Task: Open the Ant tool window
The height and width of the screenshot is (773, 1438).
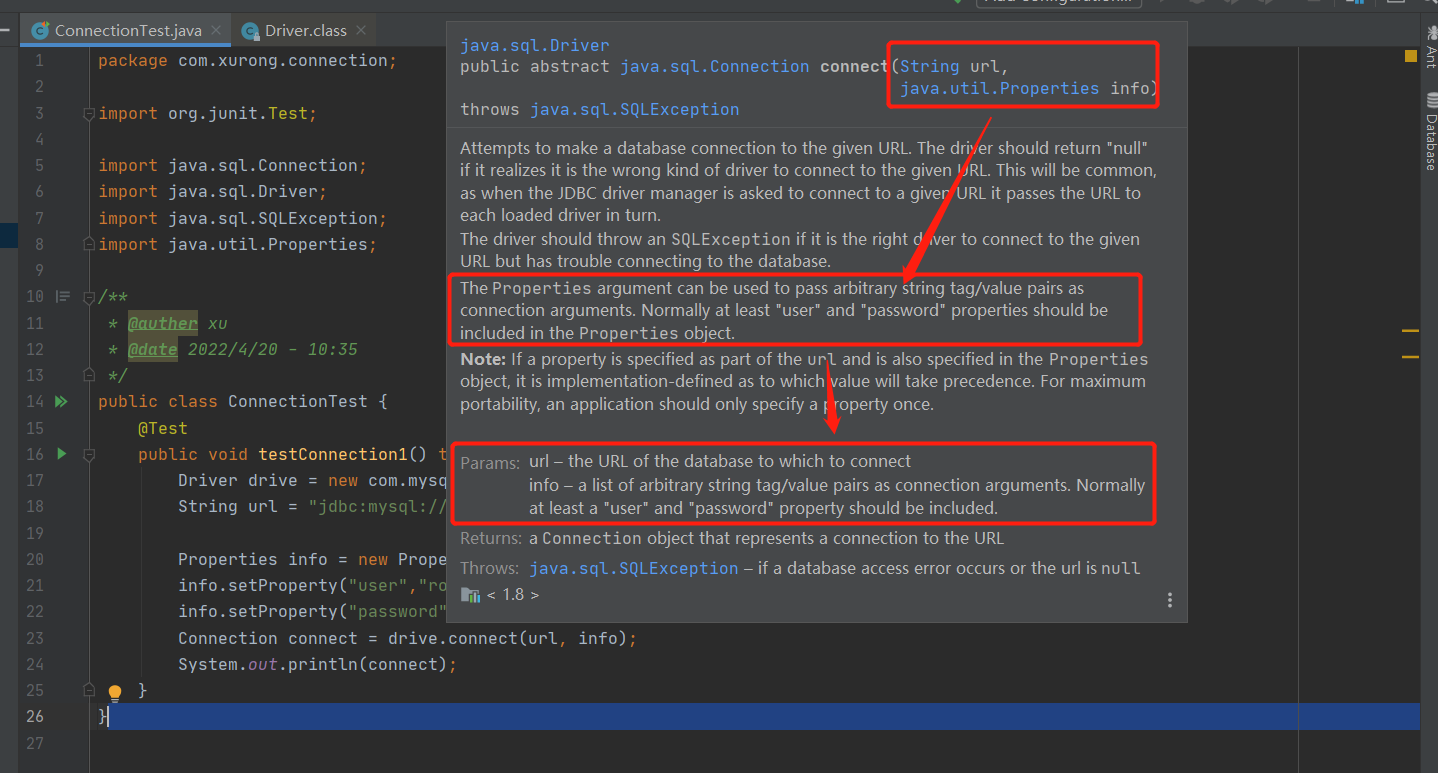Action: pos(1430,47)
